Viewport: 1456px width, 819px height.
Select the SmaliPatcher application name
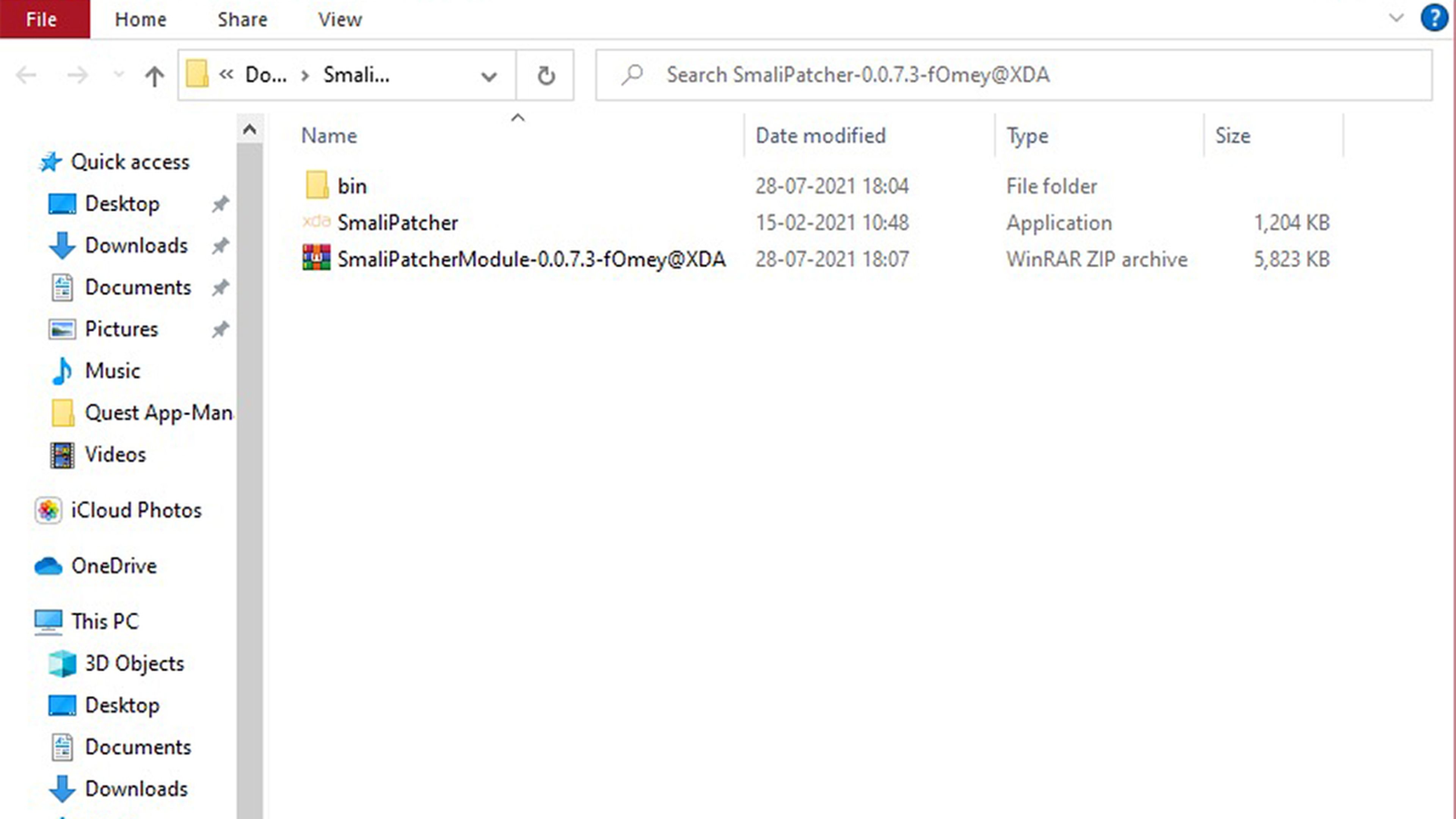[x=398, y=223]
